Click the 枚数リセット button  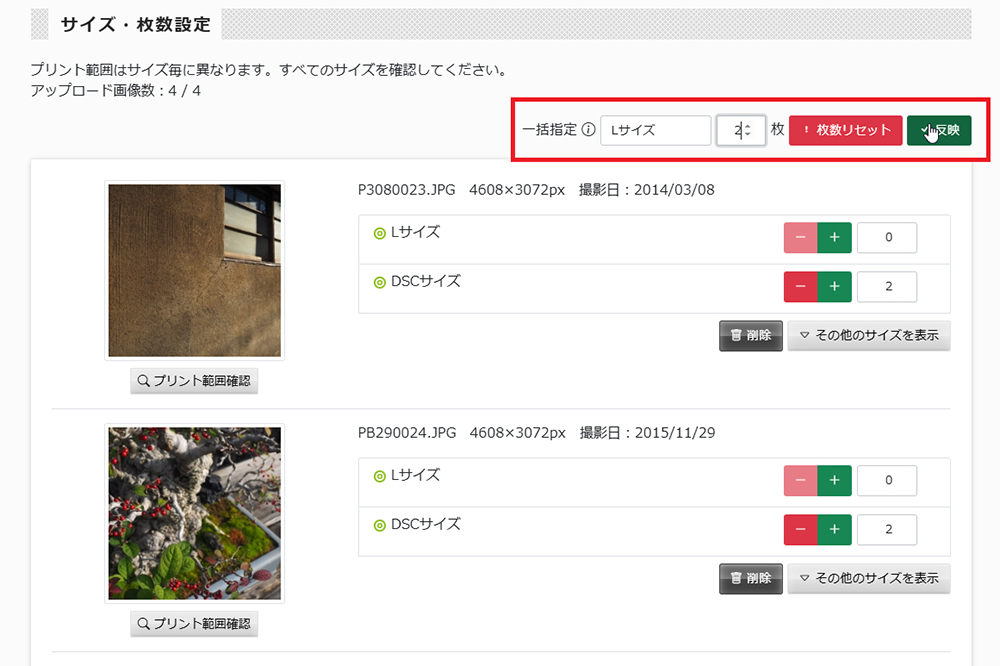point(846,130)
